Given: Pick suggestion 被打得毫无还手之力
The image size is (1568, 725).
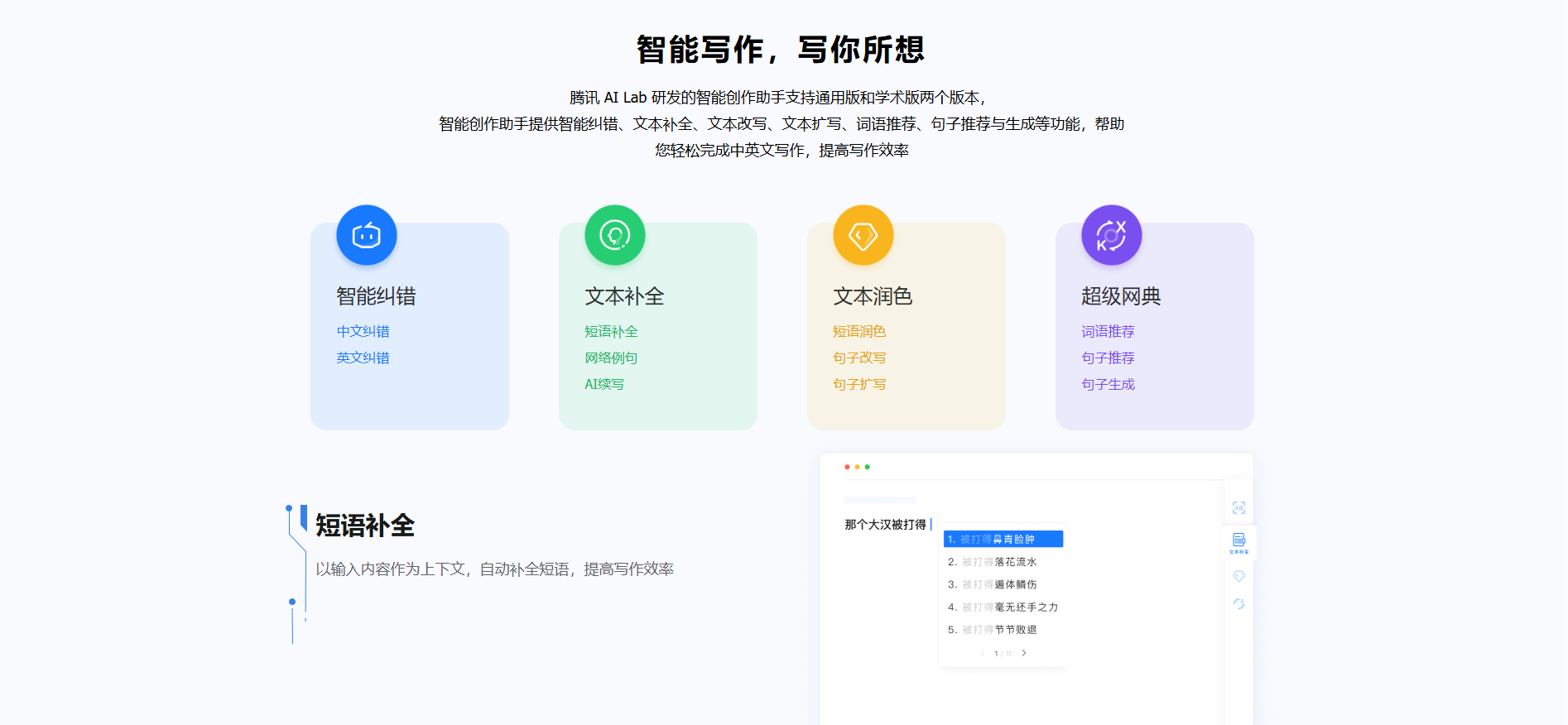Looking at the screenshot, I should [1003, 607].
